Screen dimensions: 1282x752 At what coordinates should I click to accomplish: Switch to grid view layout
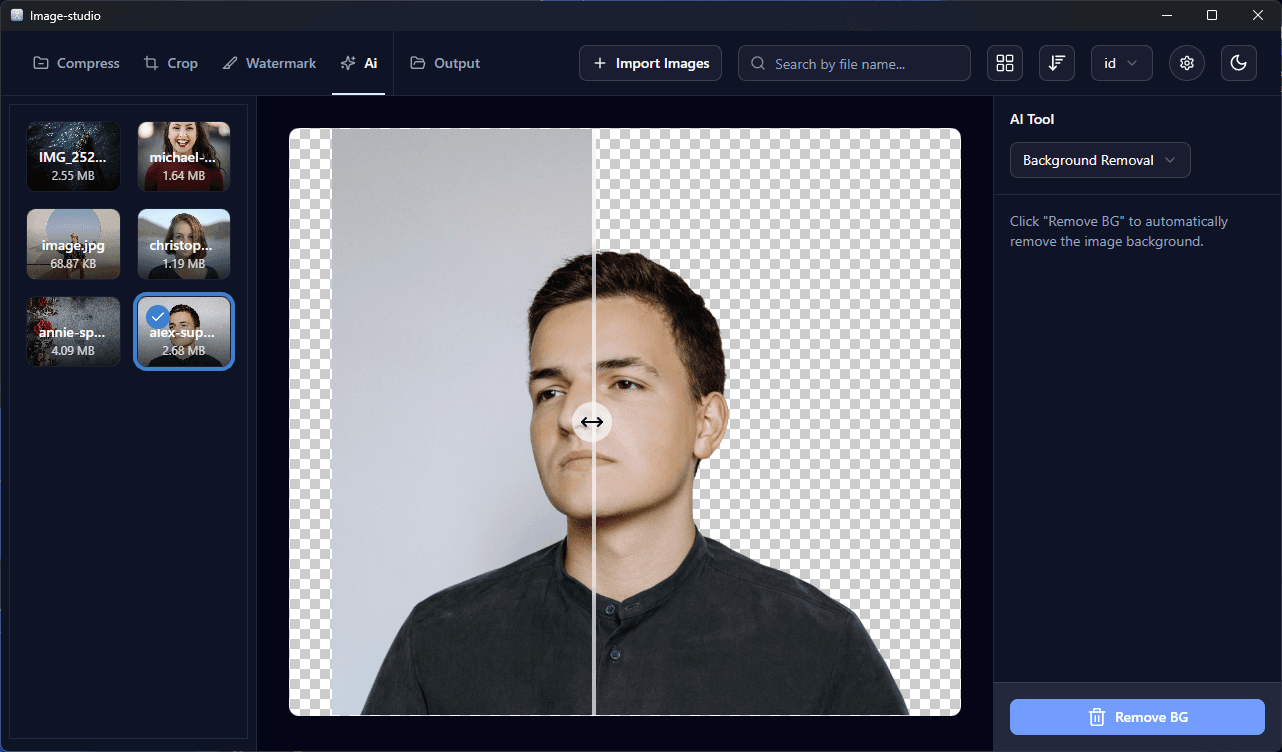[1004, 63]
